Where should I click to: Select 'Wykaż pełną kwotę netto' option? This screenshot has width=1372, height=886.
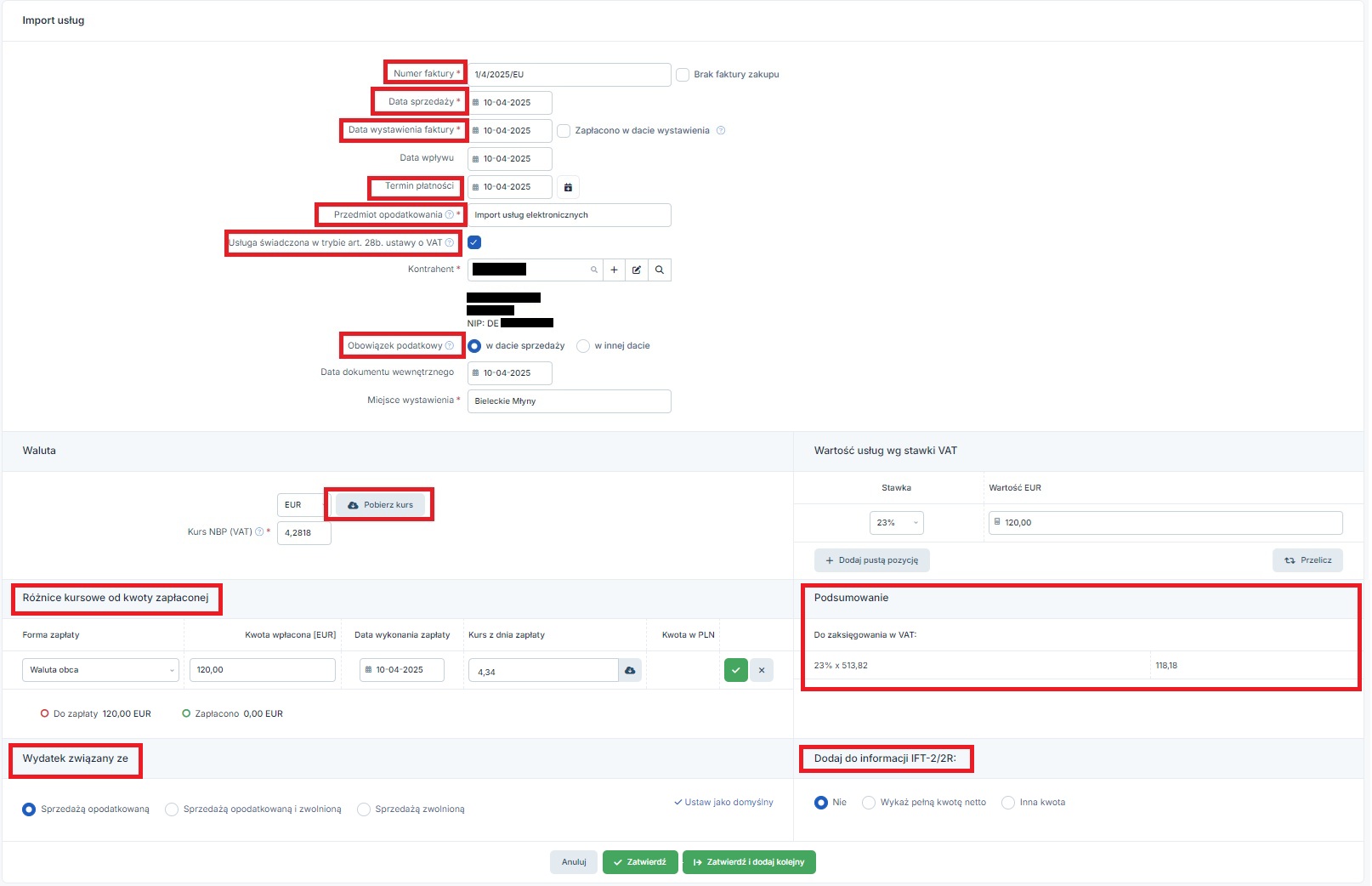(869, 803)
